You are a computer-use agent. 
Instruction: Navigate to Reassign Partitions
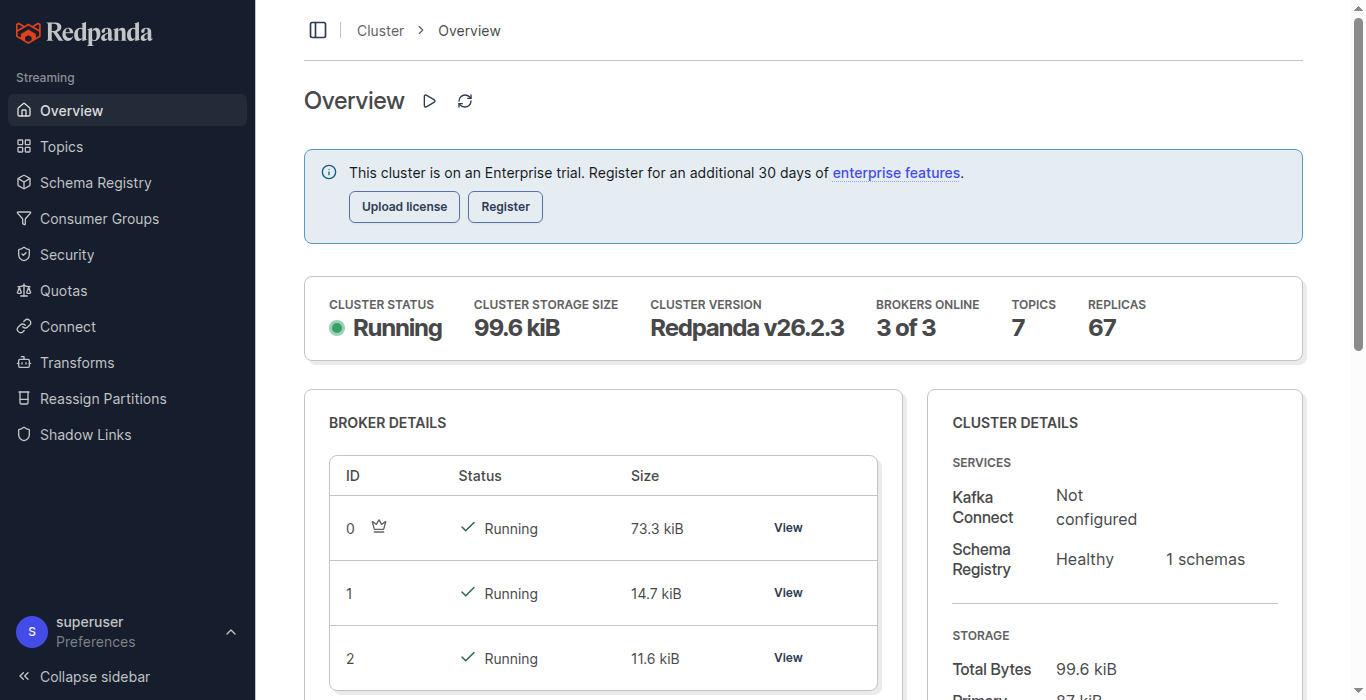pos(127,398)
